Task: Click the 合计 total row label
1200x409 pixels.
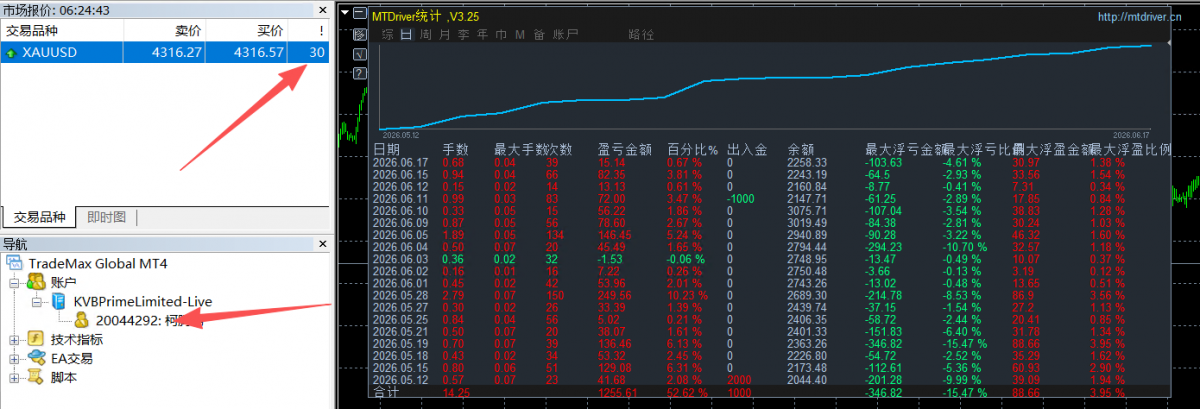Action: pyautogui.click(x=386, y=393)
